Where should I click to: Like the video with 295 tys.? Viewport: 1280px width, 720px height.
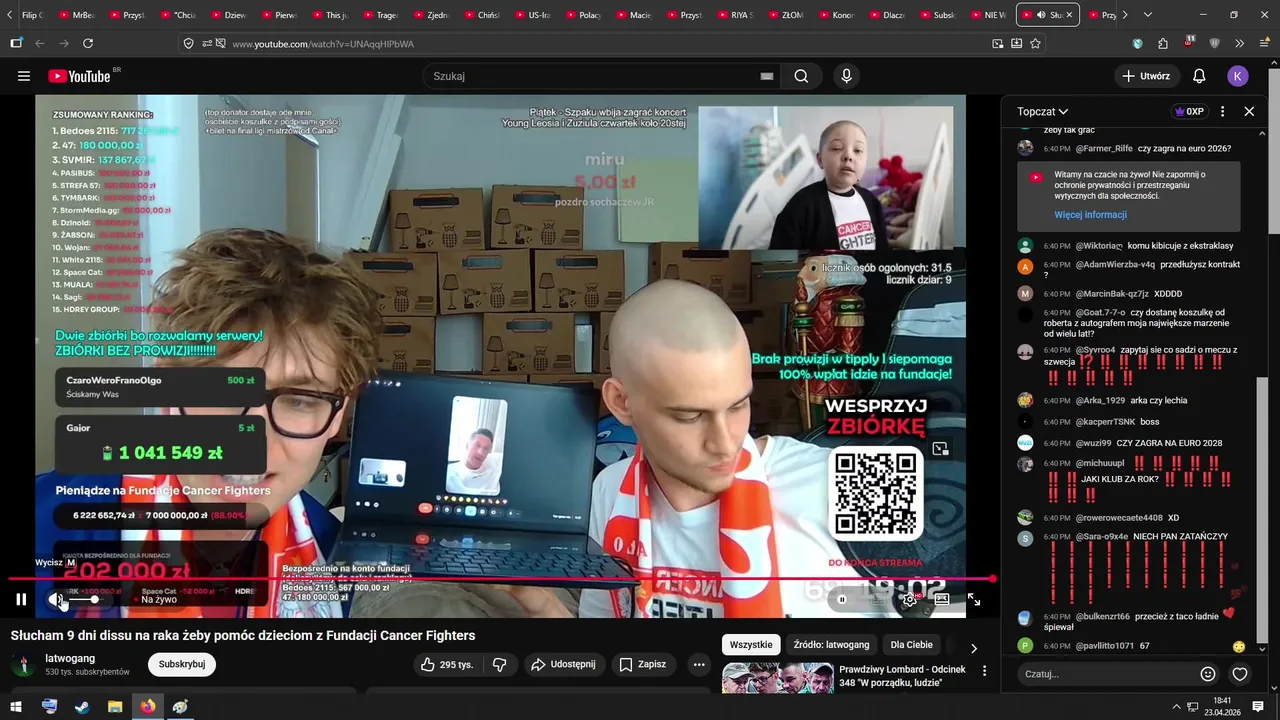447,664
